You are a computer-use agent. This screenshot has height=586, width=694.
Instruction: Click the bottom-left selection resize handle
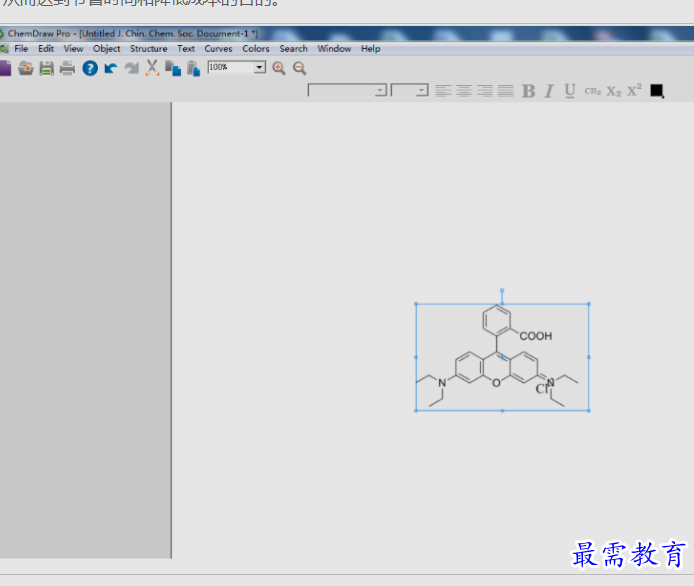[416, 411]
